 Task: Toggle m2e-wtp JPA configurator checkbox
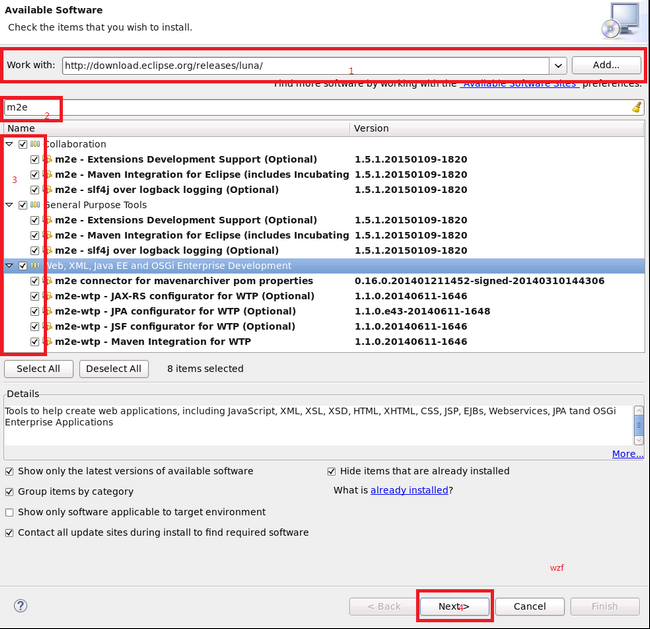[x=35, y=311]
